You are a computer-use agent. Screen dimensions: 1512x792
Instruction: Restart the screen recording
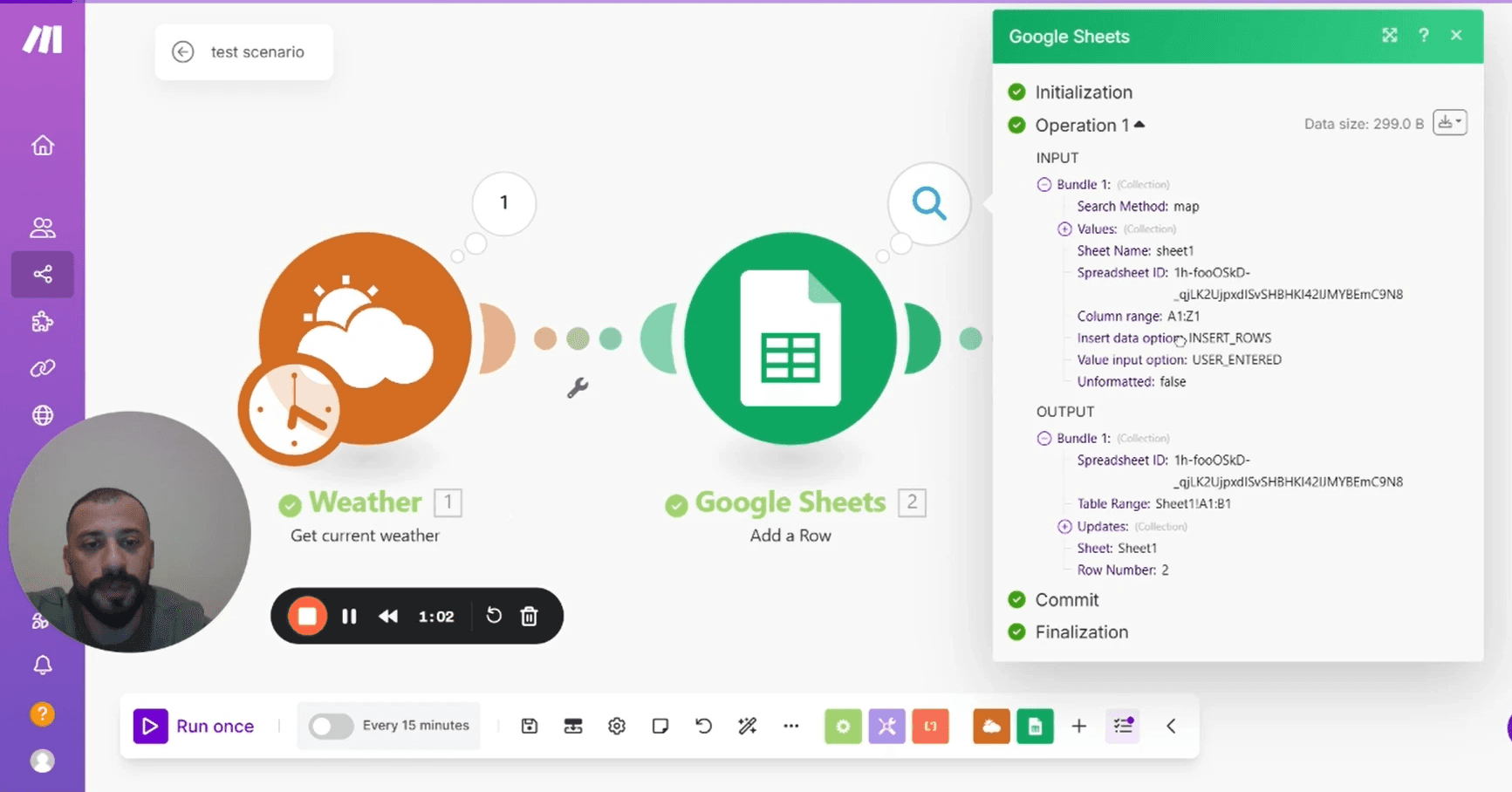point(494,616)
